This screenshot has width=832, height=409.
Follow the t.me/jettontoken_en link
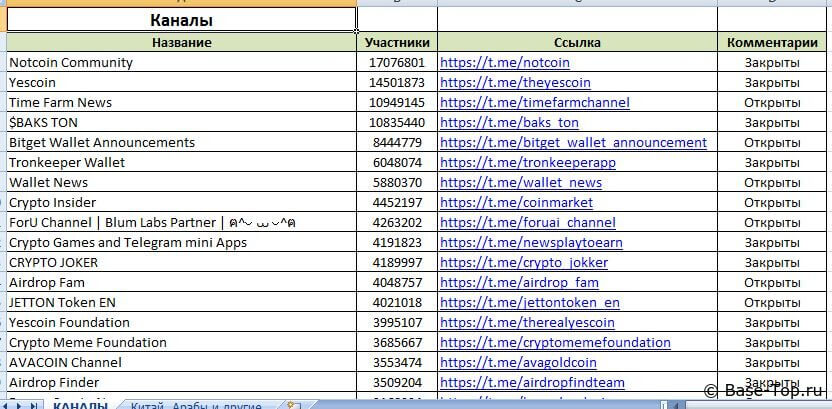(x=529, y=302)
